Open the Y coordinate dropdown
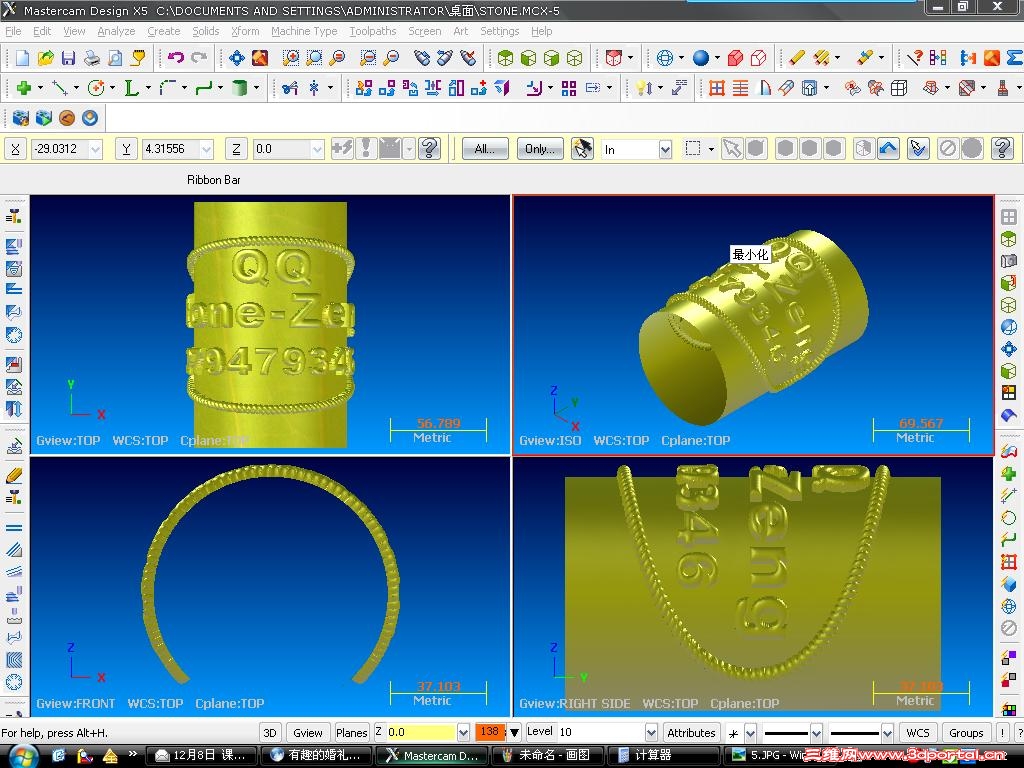This screenshot has height=768, width=1024. pyautogui.click(x=206, y=150)
